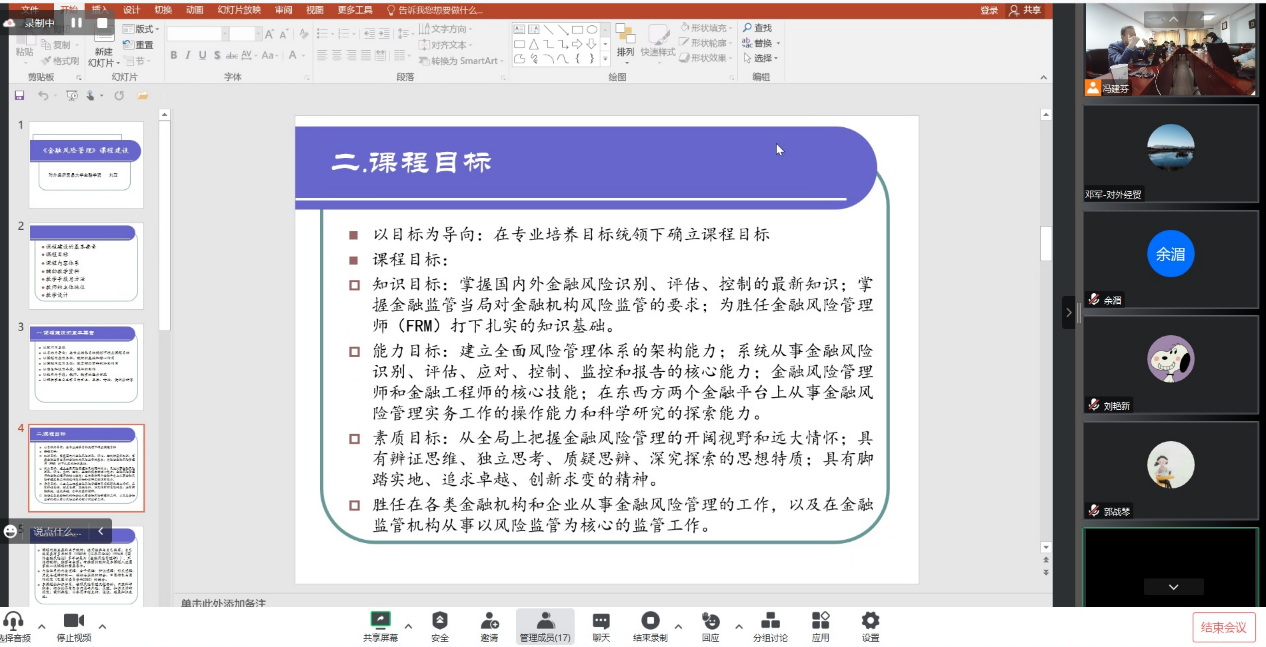Toggle bold formatting in the Home ribbon
Screen dimensions: 1266x647
pos(174,54)
